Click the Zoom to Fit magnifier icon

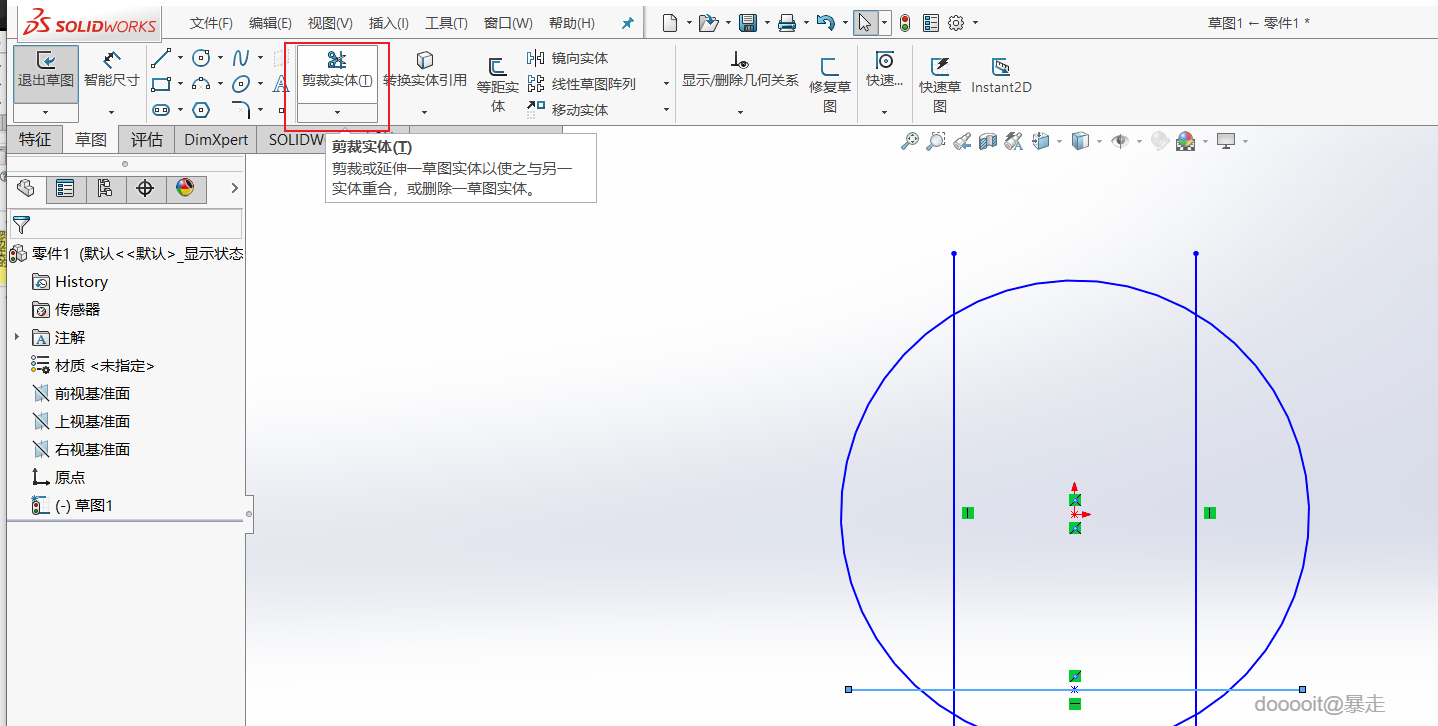click(909, 142)
